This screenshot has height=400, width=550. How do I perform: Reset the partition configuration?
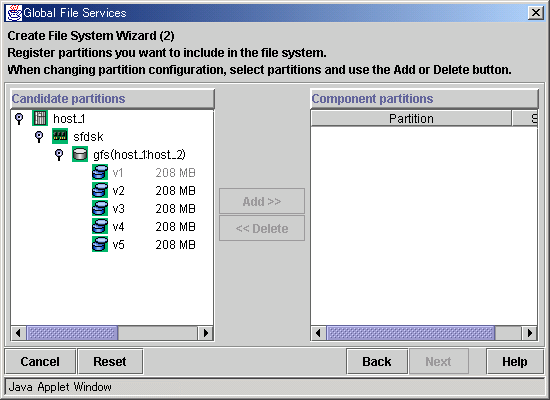[x=110, y=361]
